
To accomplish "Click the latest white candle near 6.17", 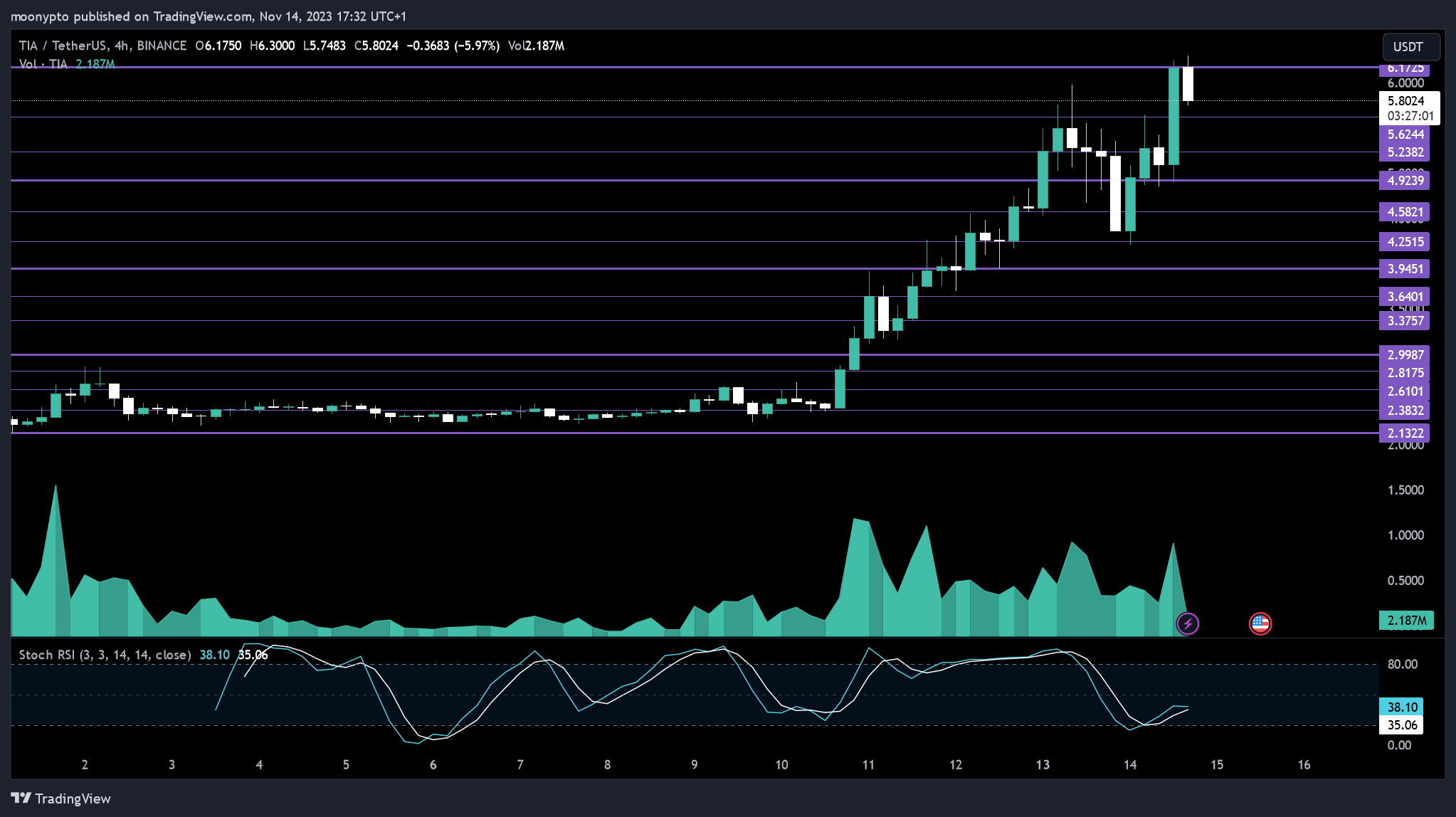I will click(1188, 84).
